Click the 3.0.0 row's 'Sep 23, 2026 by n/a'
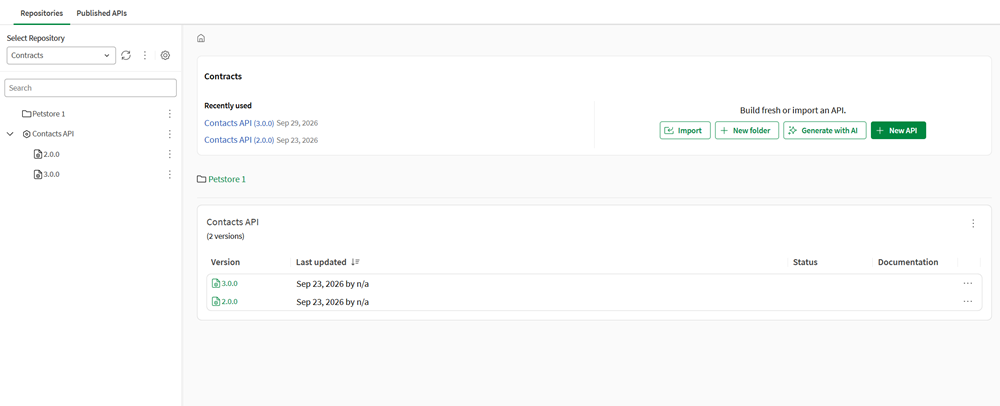The width and height of the screenshot is (1000, 406). (333, 284)
